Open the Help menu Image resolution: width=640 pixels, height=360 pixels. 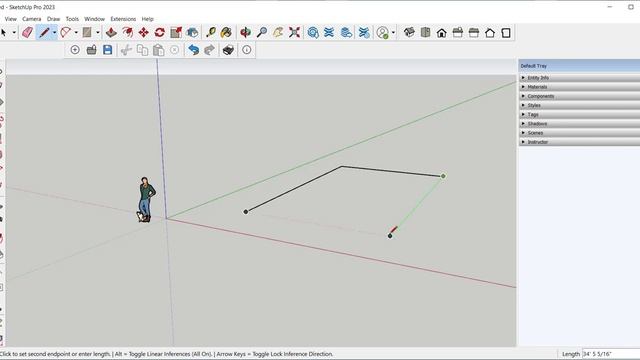147,19
